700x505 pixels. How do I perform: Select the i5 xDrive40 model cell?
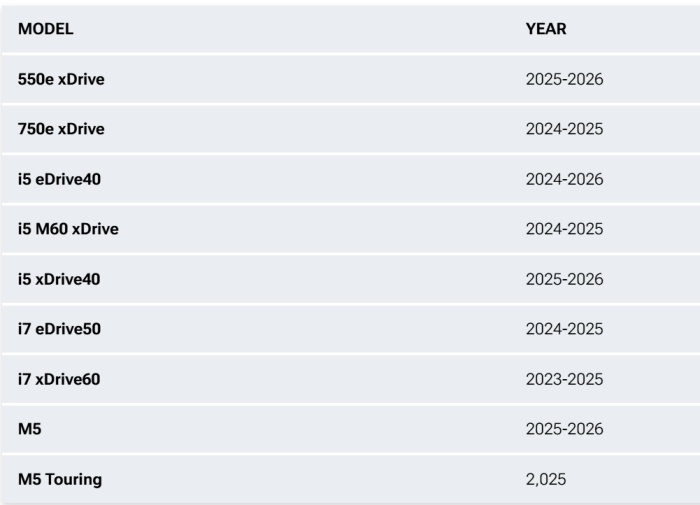pyautogui.click(x=59, y=279)
